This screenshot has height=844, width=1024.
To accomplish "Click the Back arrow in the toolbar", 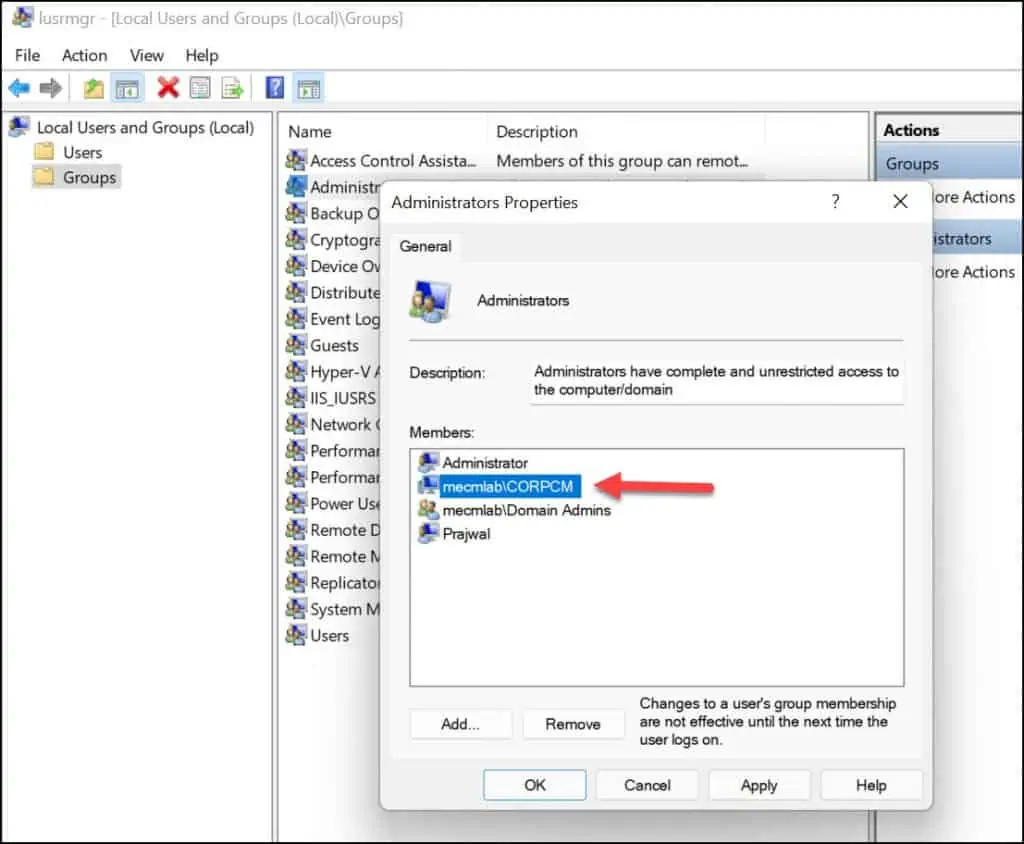I will tap(19, 89).
